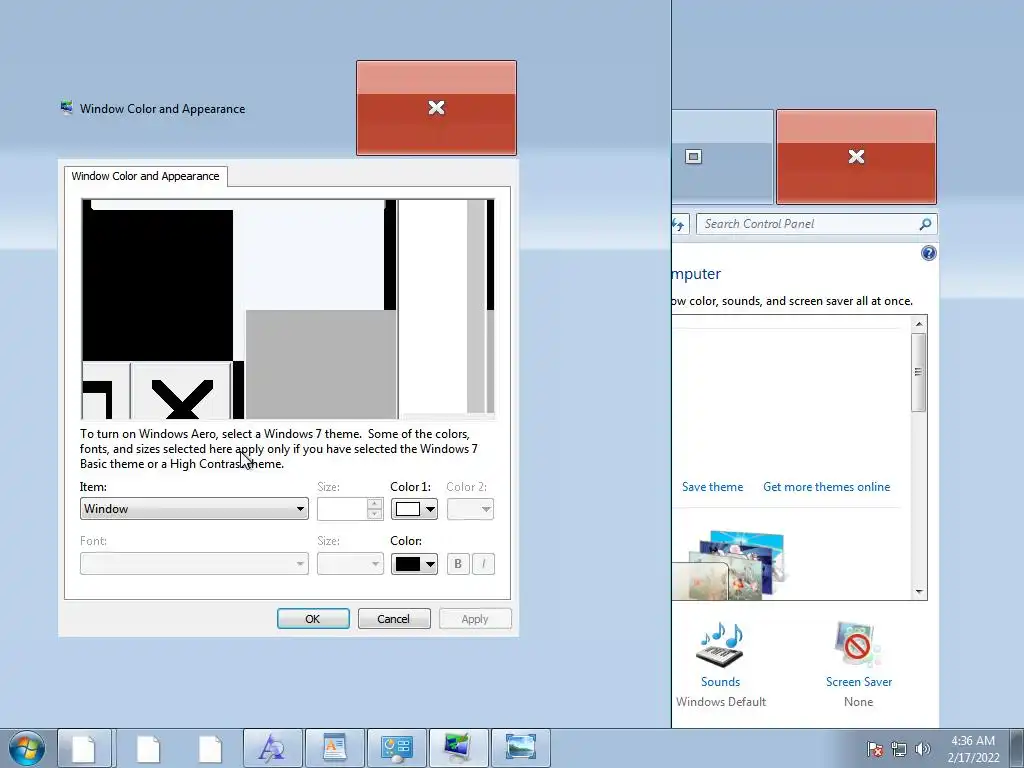Click the Apply button
Screen dimensions: 1024x768
tap(475, 618)
